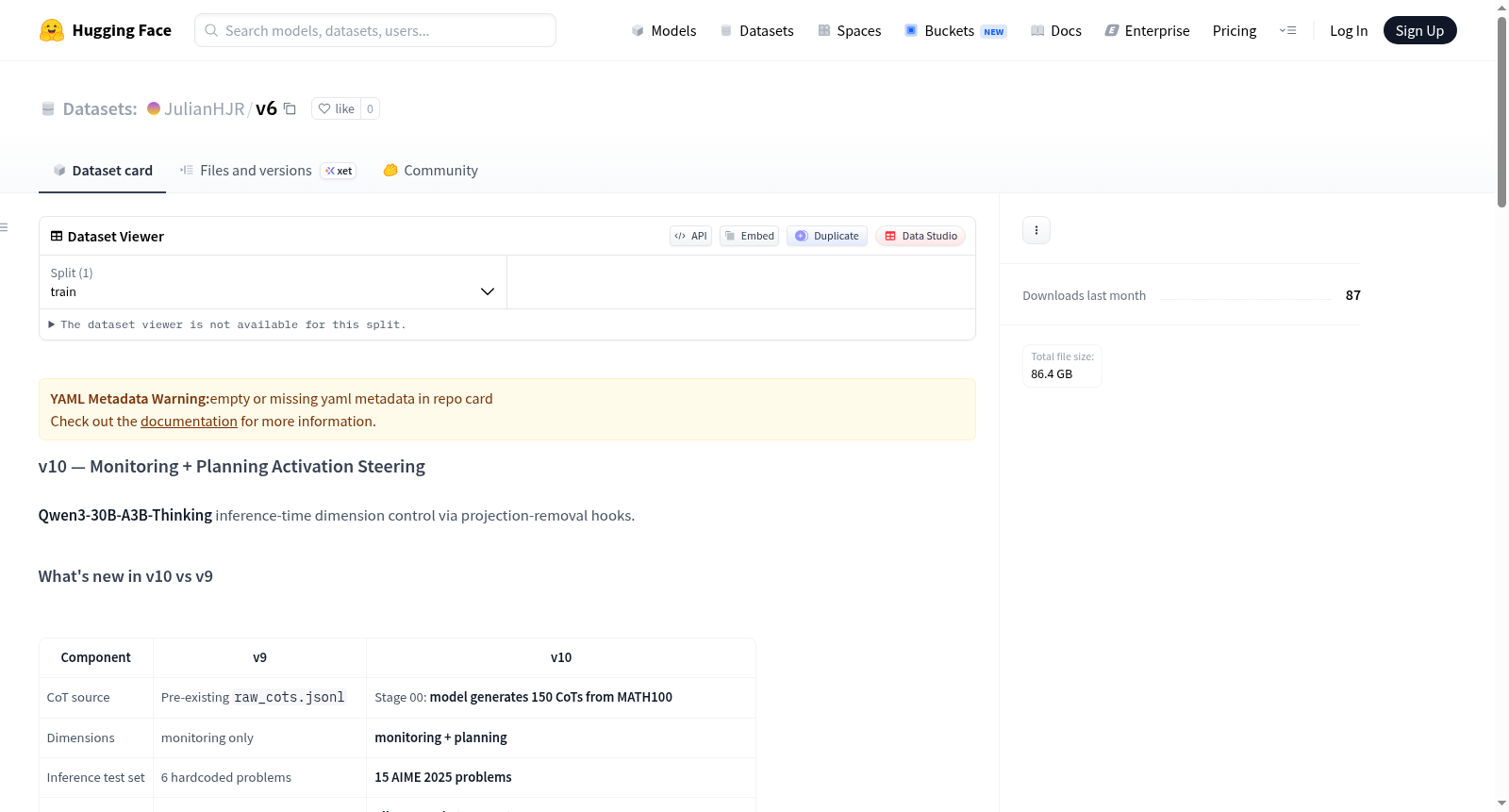Viewport: 1509px width, 812px height.
Task: Open the Split train dropdown
Action: click(x=273, y=282)
